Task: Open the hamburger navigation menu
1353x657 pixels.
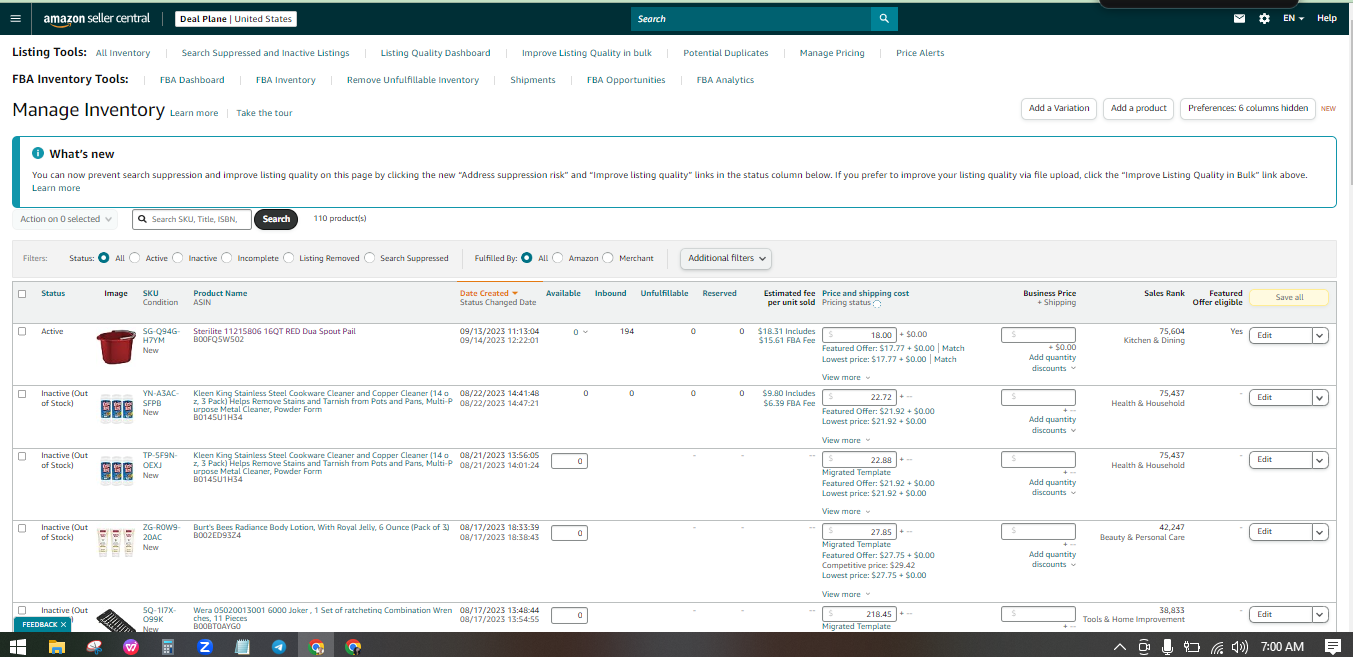Action: tap(15, 19)
